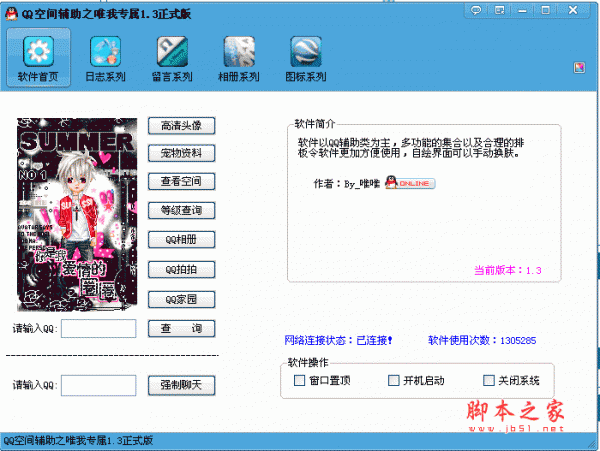The image size is (600, 451).
Task: Click the 当前版本:1.3 text
Action: click(508, 270)
